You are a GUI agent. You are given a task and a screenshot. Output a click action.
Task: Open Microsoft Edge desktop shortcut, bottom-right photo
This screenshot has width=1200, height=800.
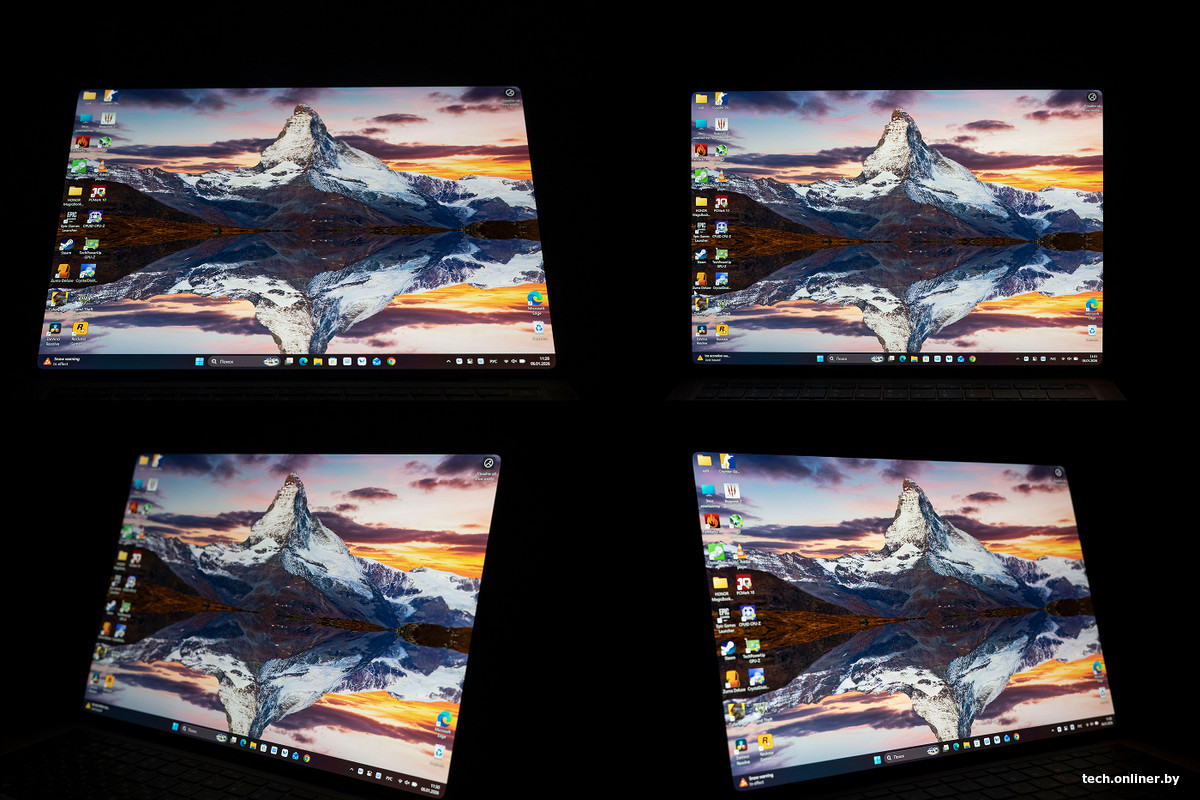[1097, 667]
